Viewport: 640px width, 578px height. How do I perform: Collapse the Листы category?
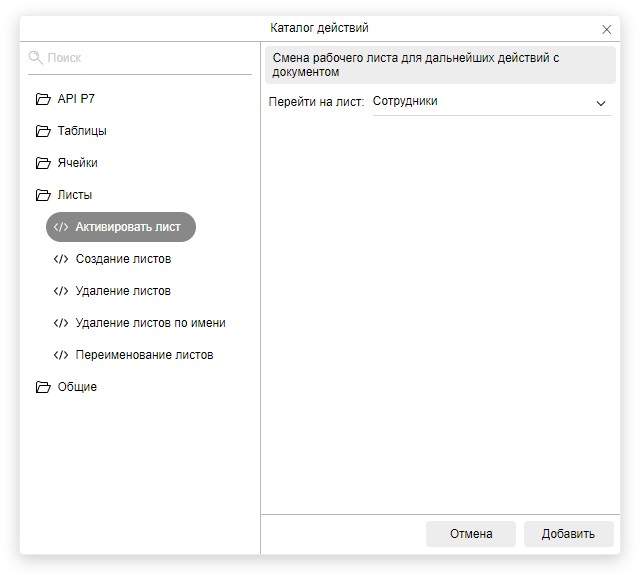point(75,195)
